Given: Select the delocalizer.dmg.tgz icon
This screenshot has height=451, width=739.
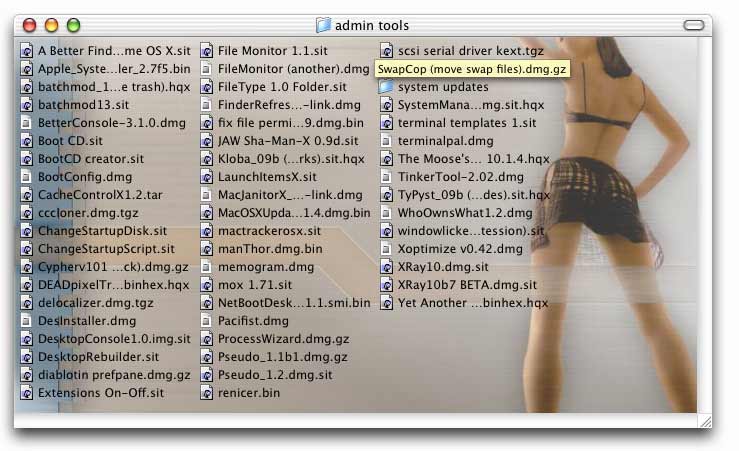Looking at the screenshot, I should click(x=27, y=303).
